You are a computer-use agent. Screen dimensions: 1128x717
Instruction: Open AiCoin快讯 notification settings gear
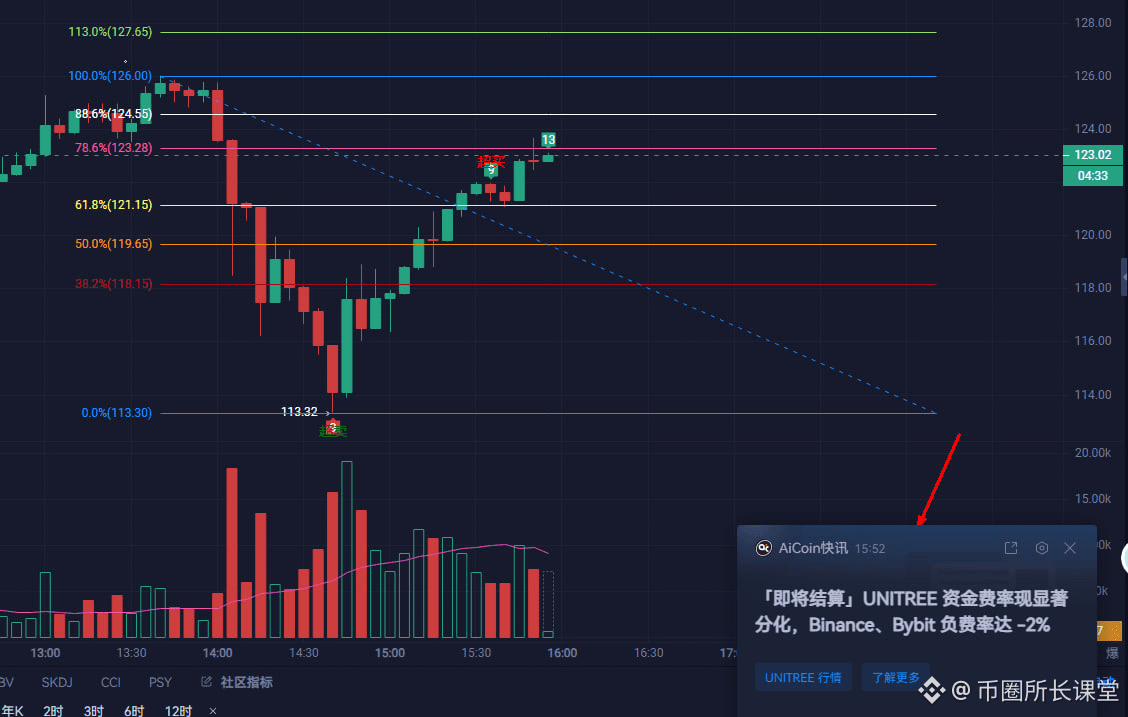[1042, 548]
